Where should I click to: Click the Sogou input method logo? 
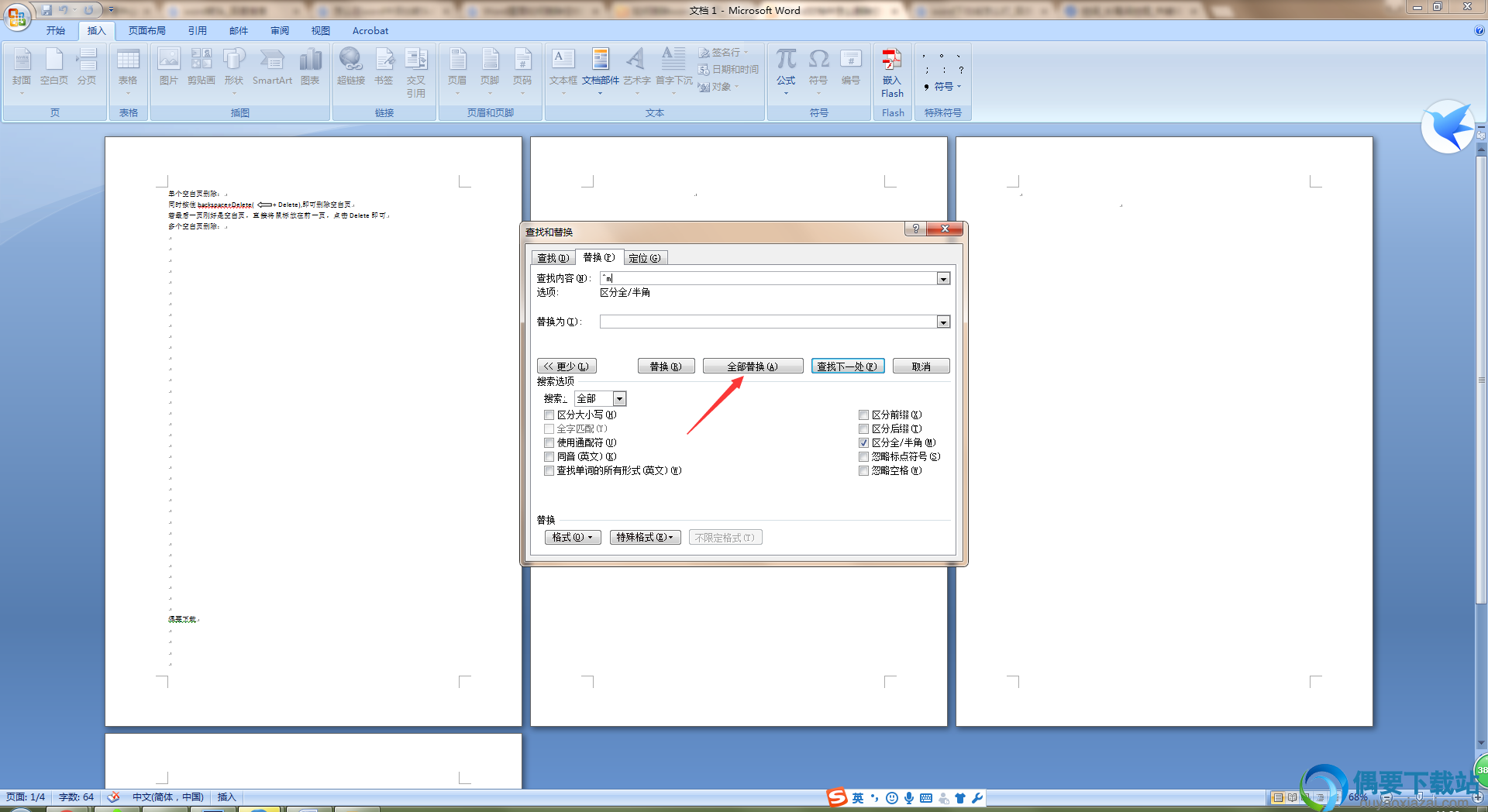(837, 797)
